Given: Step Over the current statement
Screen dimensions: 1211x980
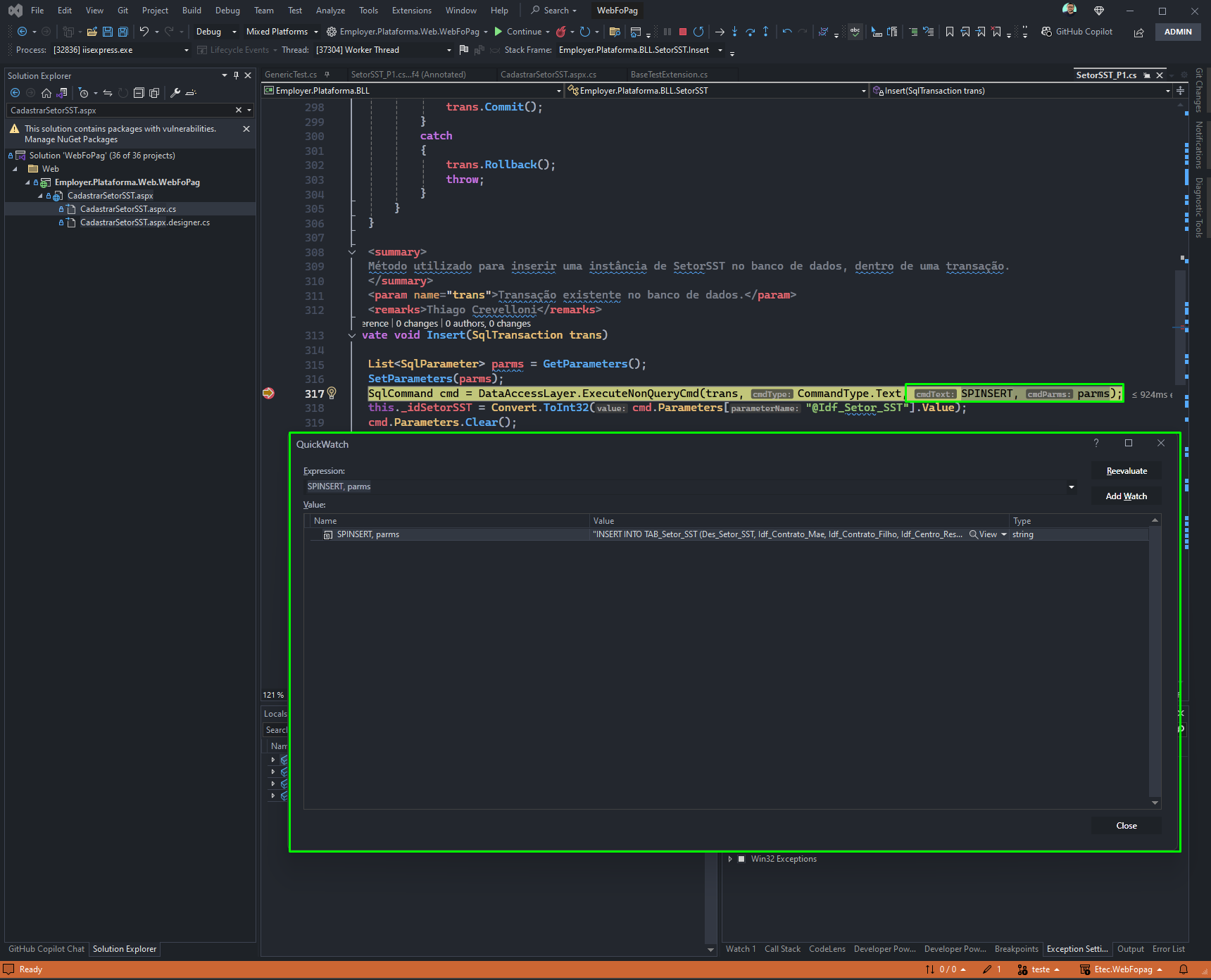Looking at the screenshot, I should tap(750, 32).
